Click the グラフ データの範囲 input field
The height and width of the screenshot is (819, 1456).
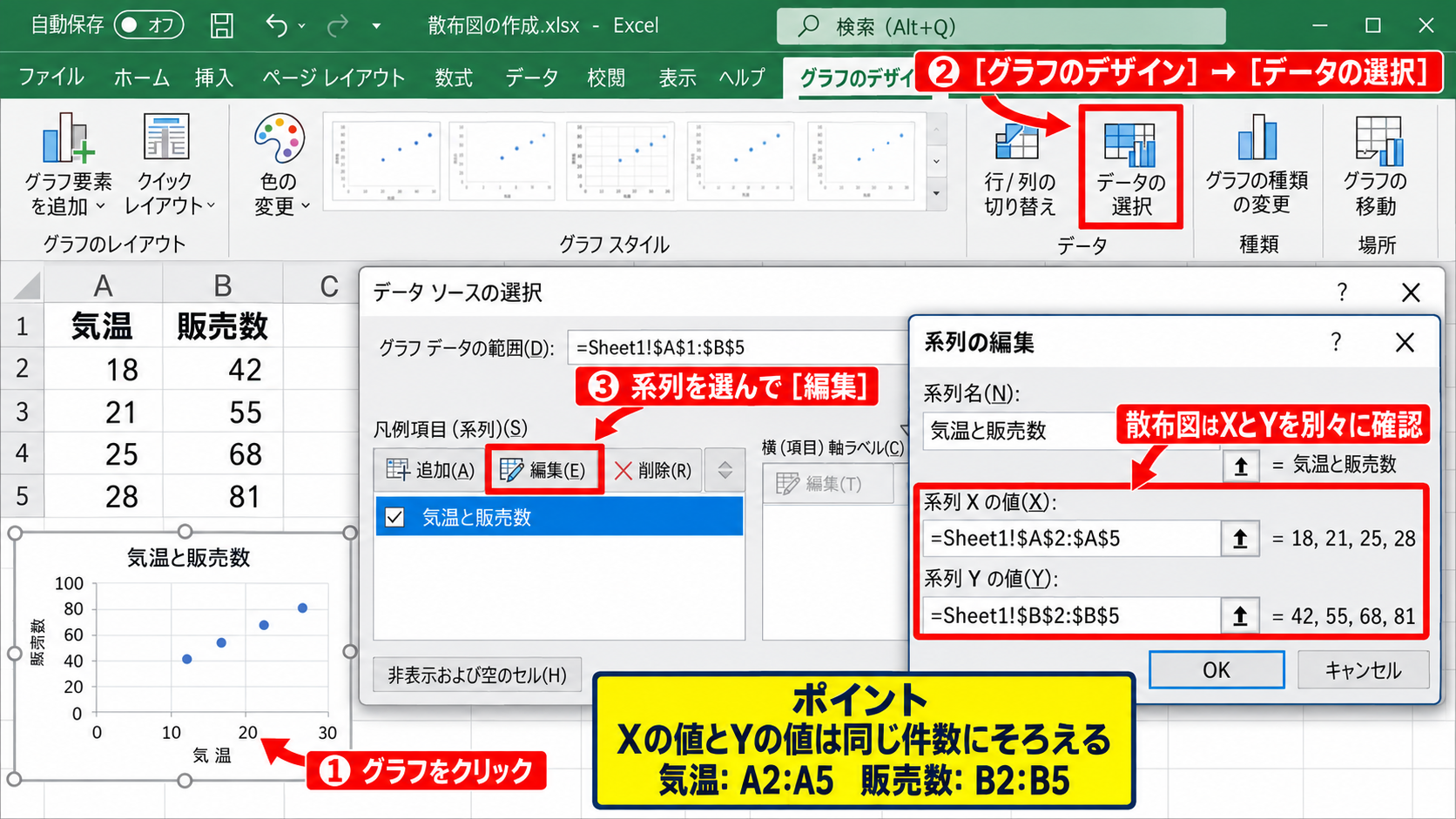coord(737,347)
